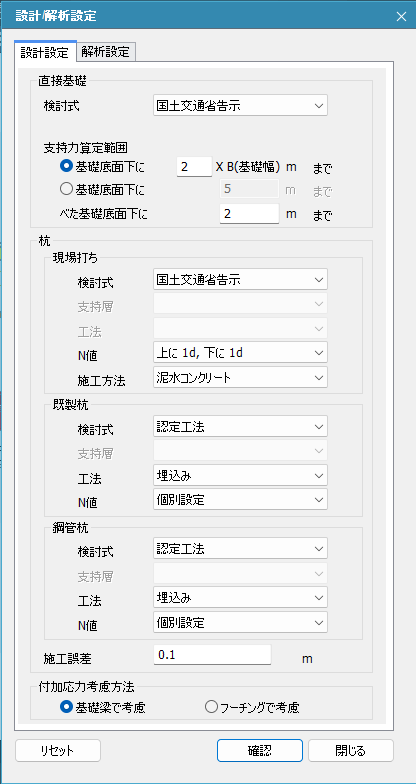
Task: Open 鋼管杭 検討式 dropdown
Action: coord(240,548)
